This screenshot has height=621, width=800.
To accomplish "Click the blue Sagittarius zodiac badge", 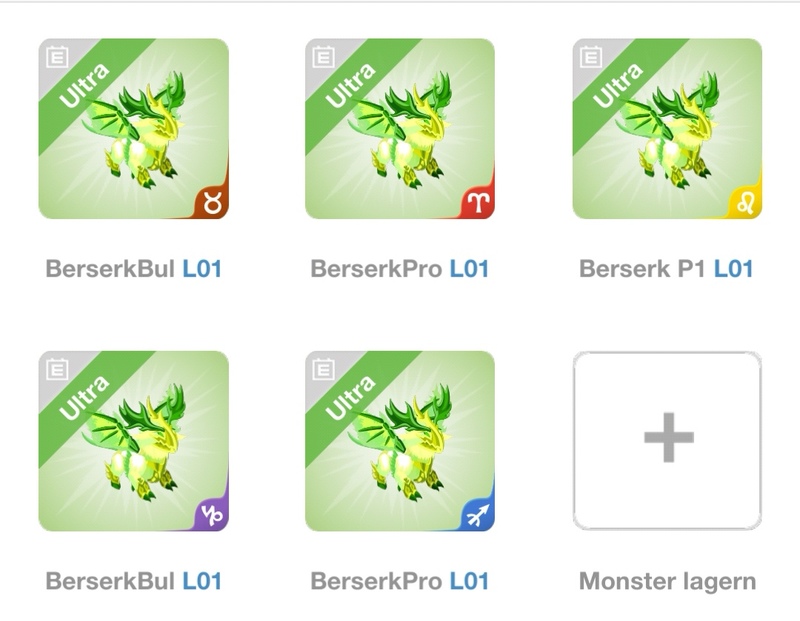I will click(480, 515).
